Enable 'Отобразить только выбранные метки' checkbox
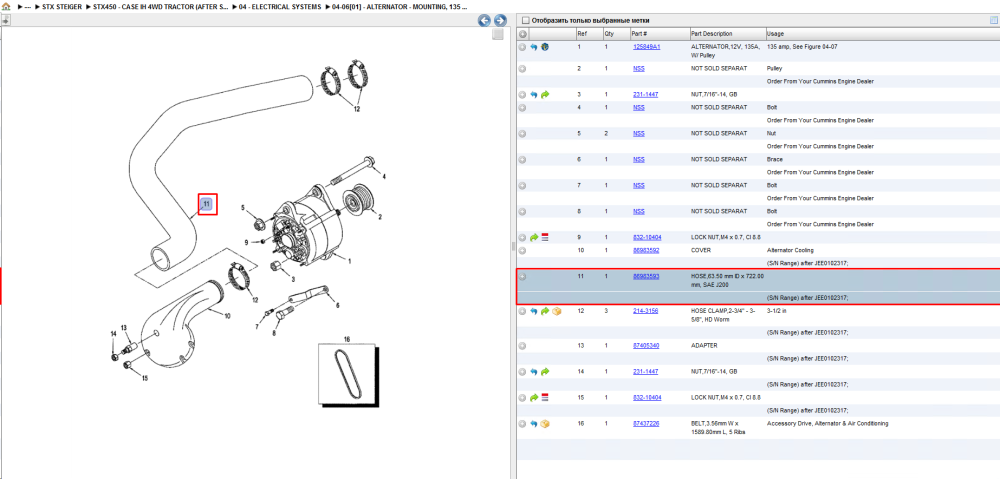 (526, 20)
